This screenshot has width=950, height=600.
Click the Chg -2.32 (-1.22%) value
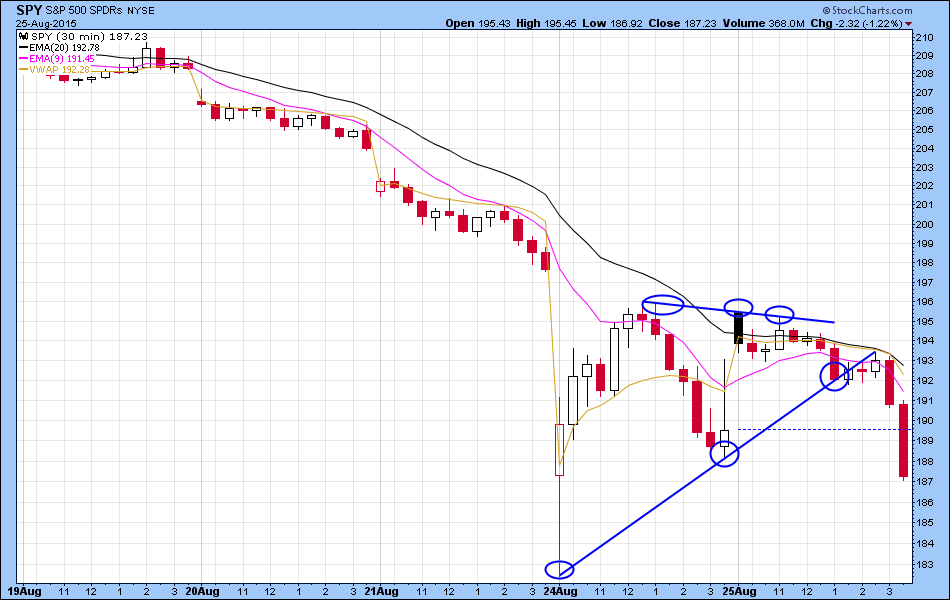[x=856, y=24]
